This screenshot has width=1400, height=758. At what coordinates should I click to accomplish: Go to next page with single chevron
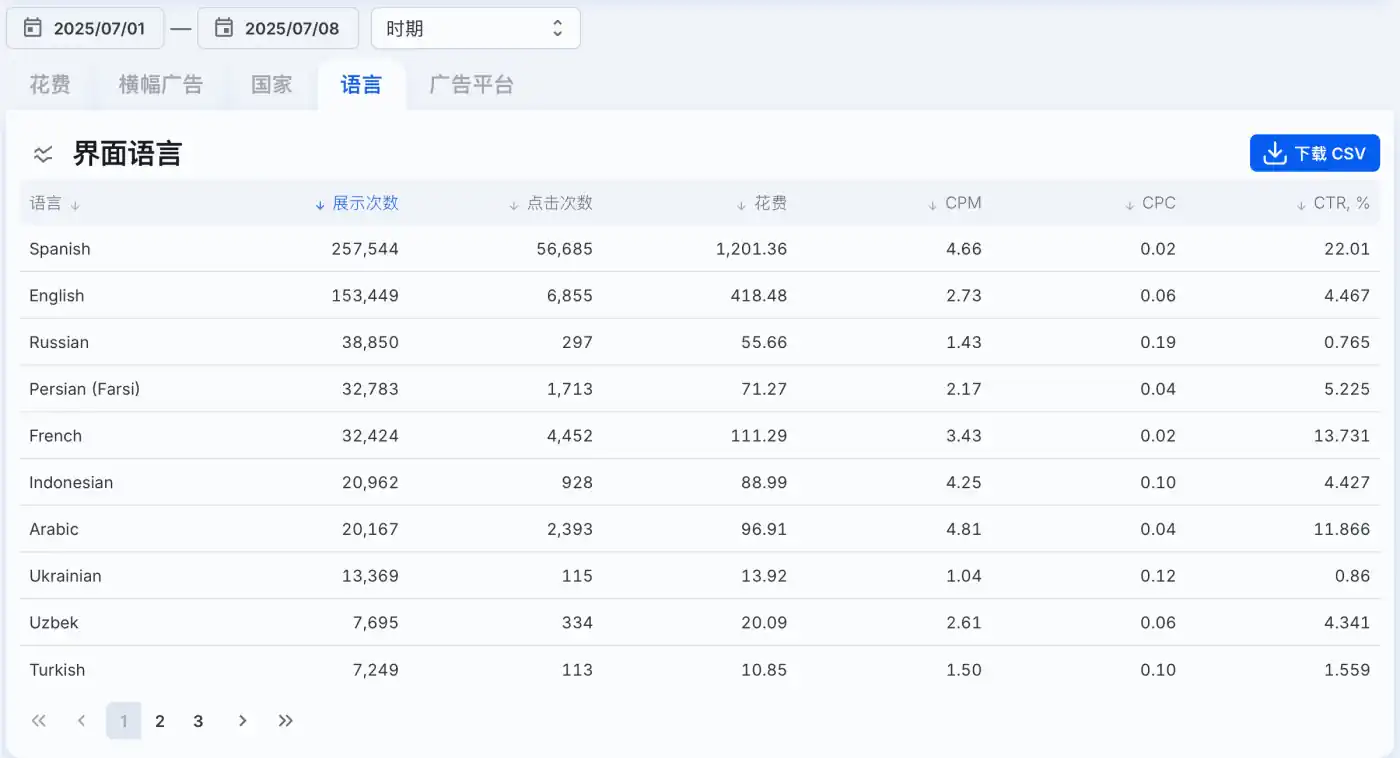[x=242, y=721]
